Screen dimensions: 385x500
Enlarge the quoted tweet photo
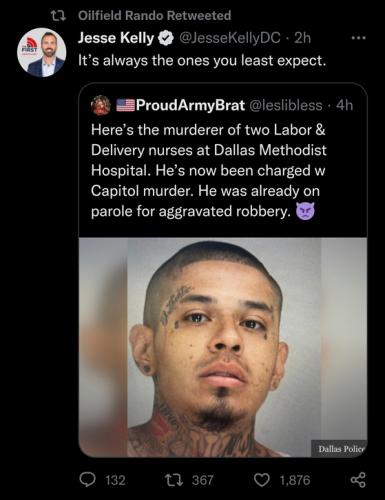tap(223, 347)
